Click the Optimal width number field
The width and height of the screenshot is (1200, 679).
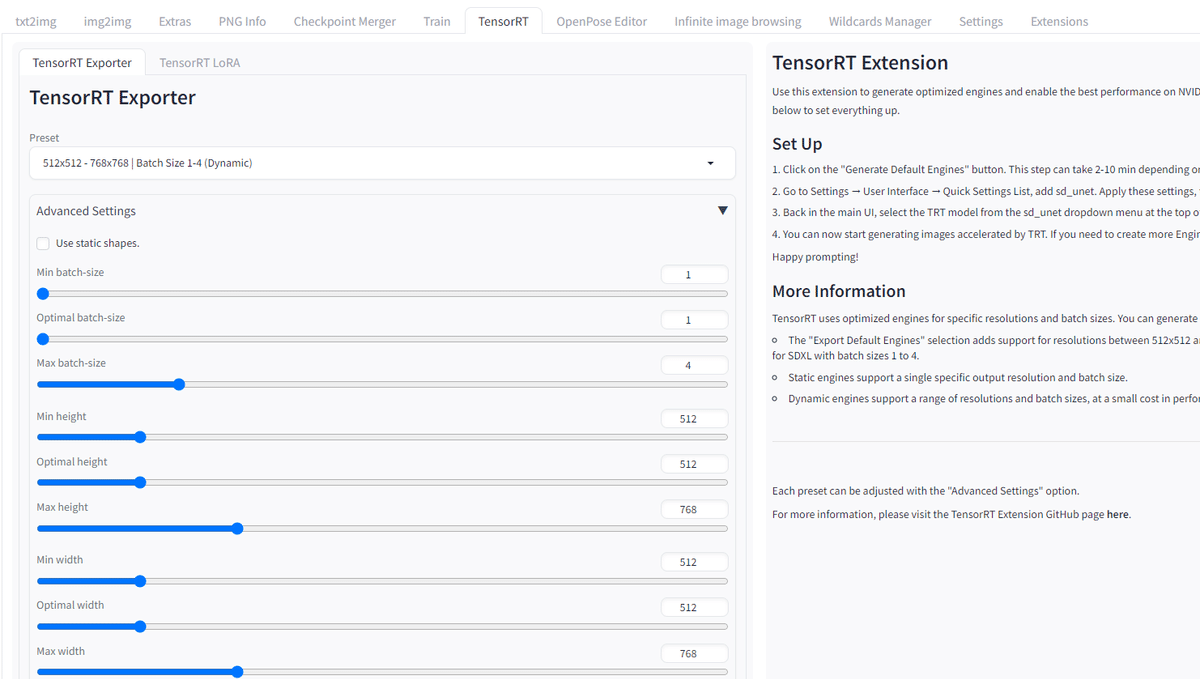pos(694,607)
